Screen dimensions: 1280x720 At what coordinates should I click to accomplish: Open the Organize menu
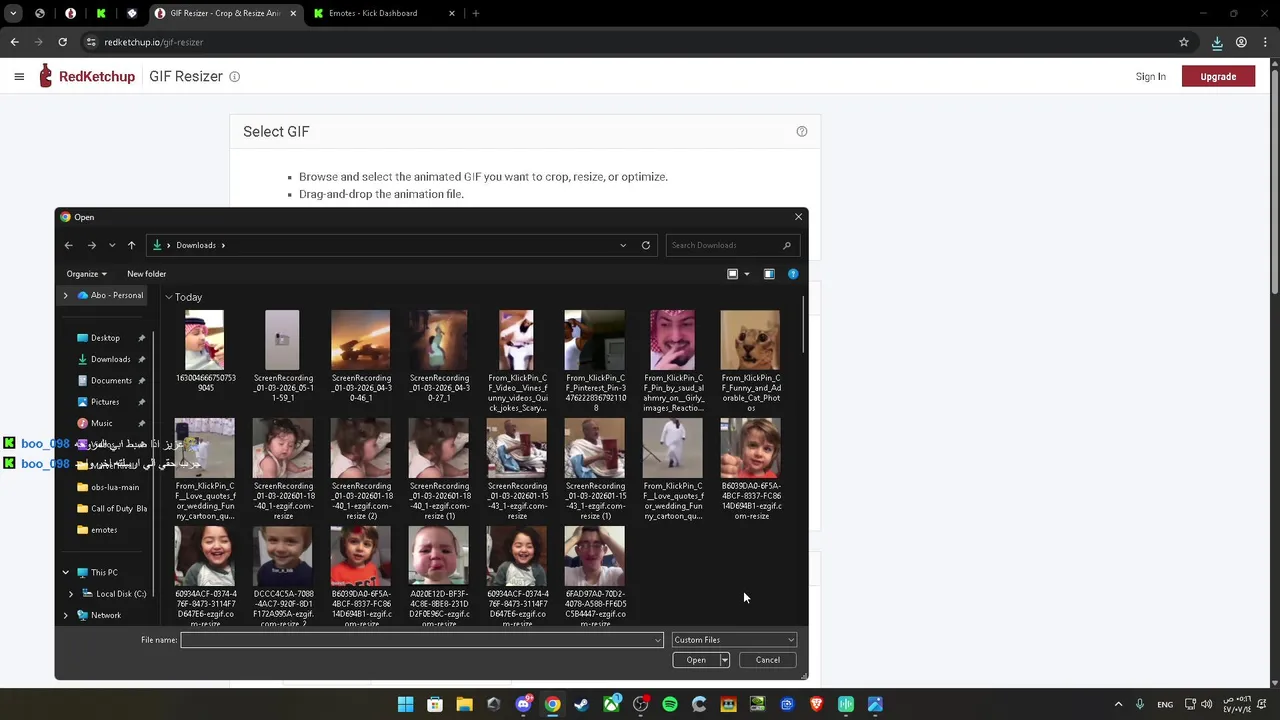pyautogui.click(x=86, y=274)
